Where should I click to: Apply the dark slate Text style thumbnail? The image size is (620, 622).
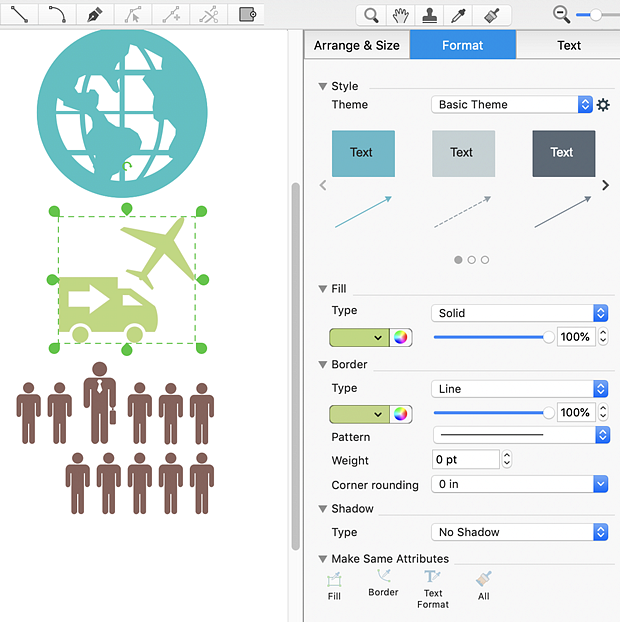564,154
